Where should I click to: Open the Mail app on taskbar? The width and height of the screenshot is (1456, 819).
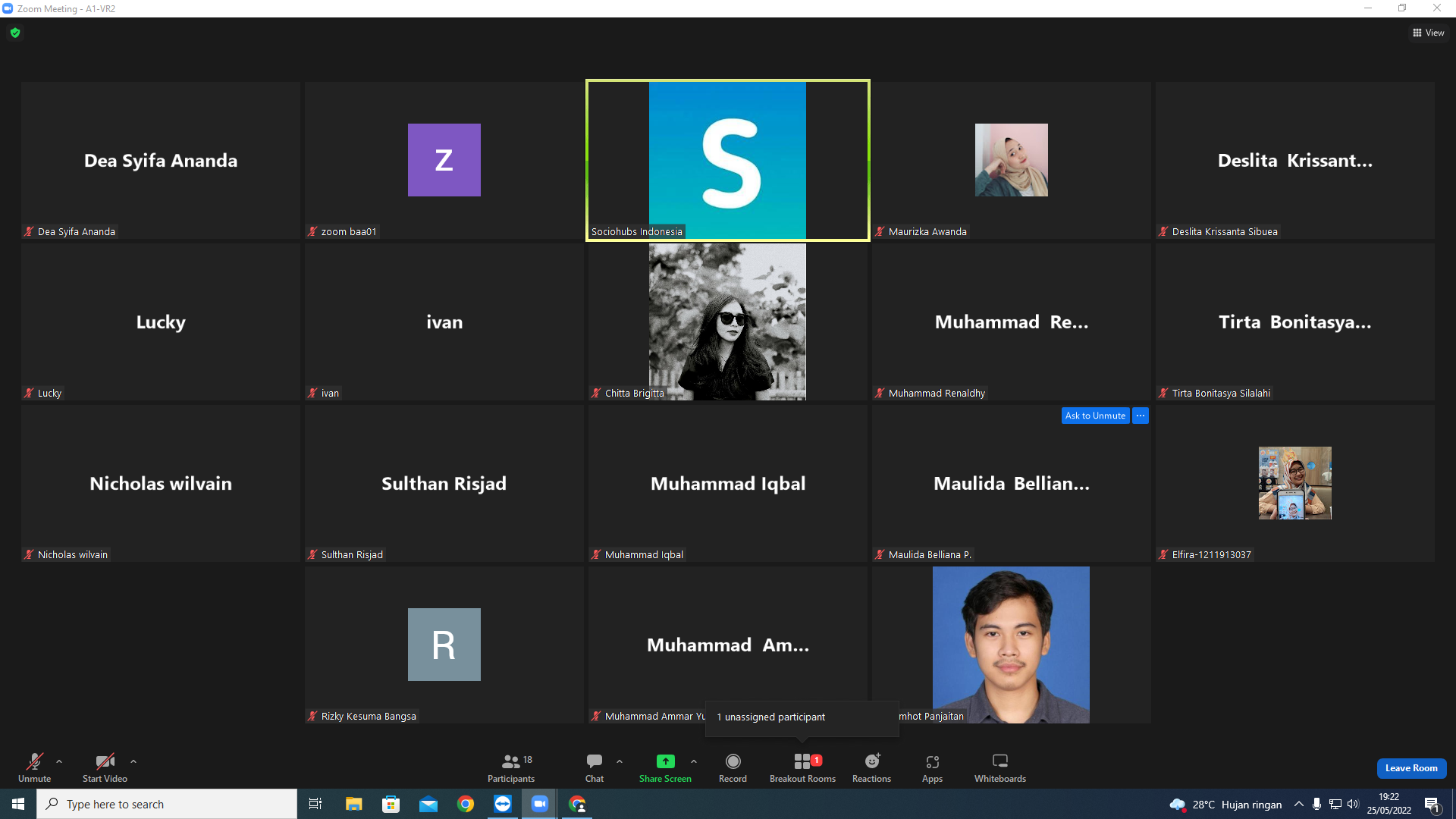pos(428,804)
